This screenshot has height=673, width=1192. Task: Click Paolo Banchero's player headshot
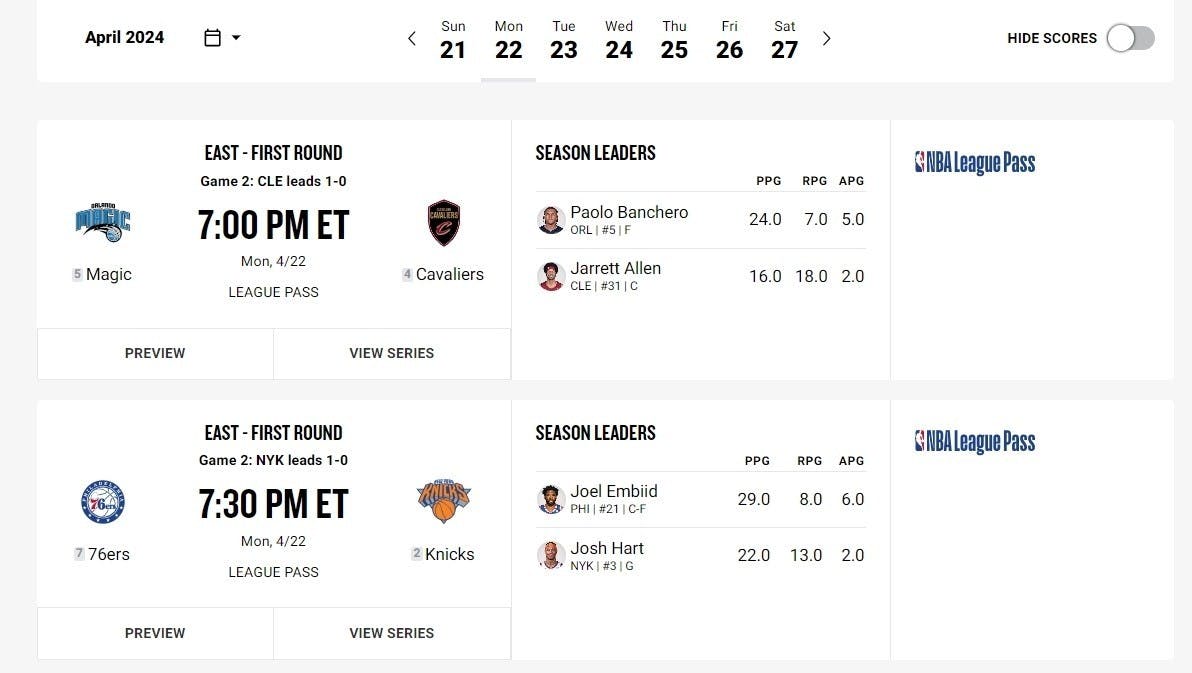click(x=551, y=220)
